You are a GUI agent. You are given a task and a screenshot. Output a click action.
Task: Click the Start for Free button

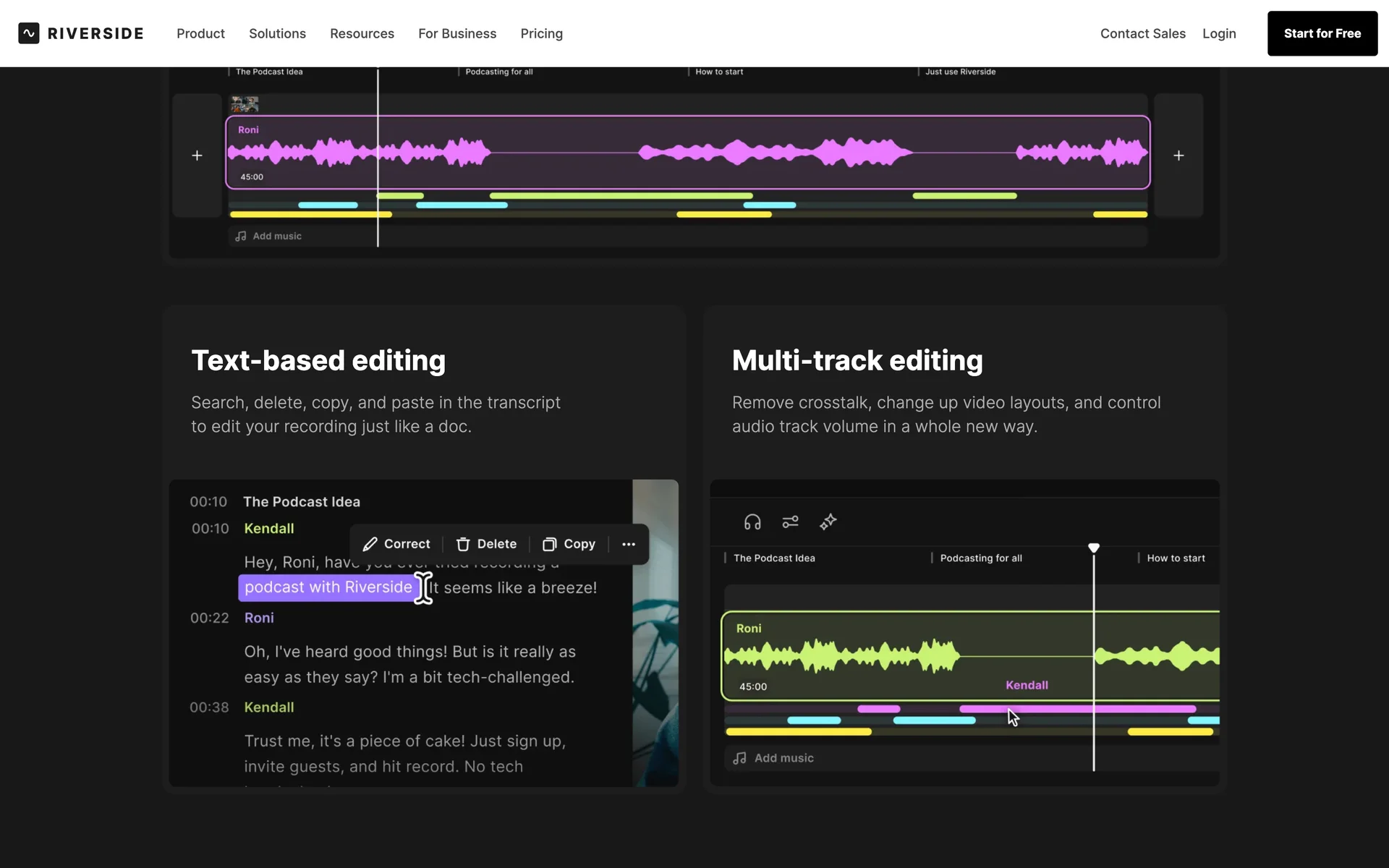1322,33
